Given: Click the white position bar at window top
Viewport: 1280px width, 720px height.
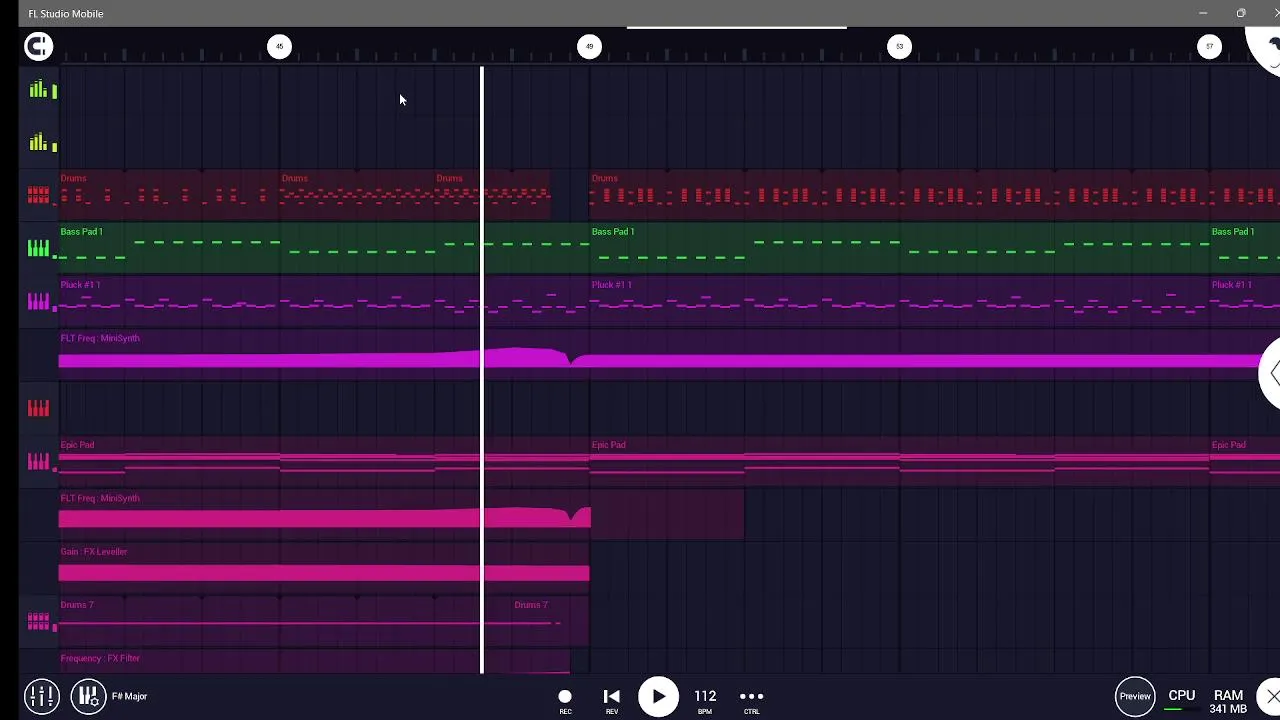Looking at the screenshot, I should [x=737, y=27].
